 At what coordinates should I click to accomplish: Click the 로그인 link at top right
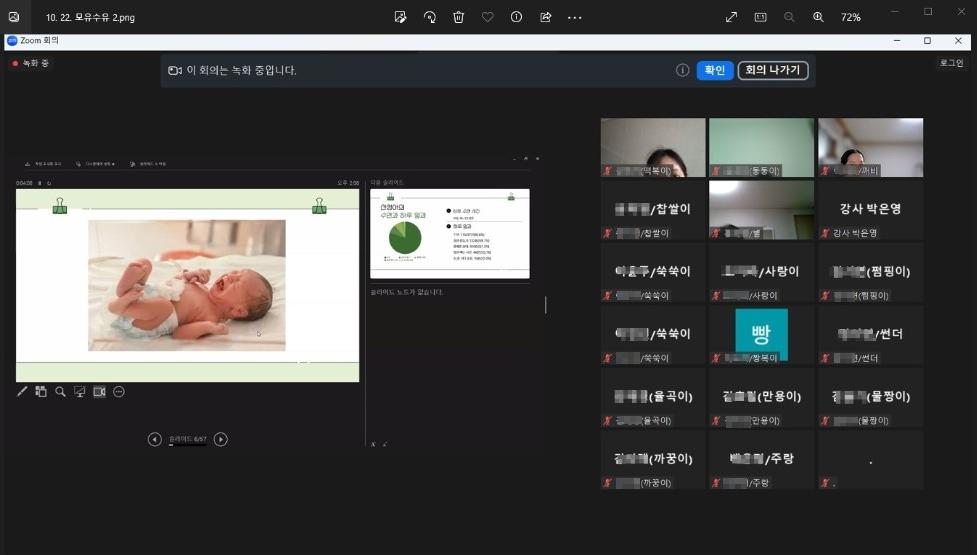[x=951, y=63]
